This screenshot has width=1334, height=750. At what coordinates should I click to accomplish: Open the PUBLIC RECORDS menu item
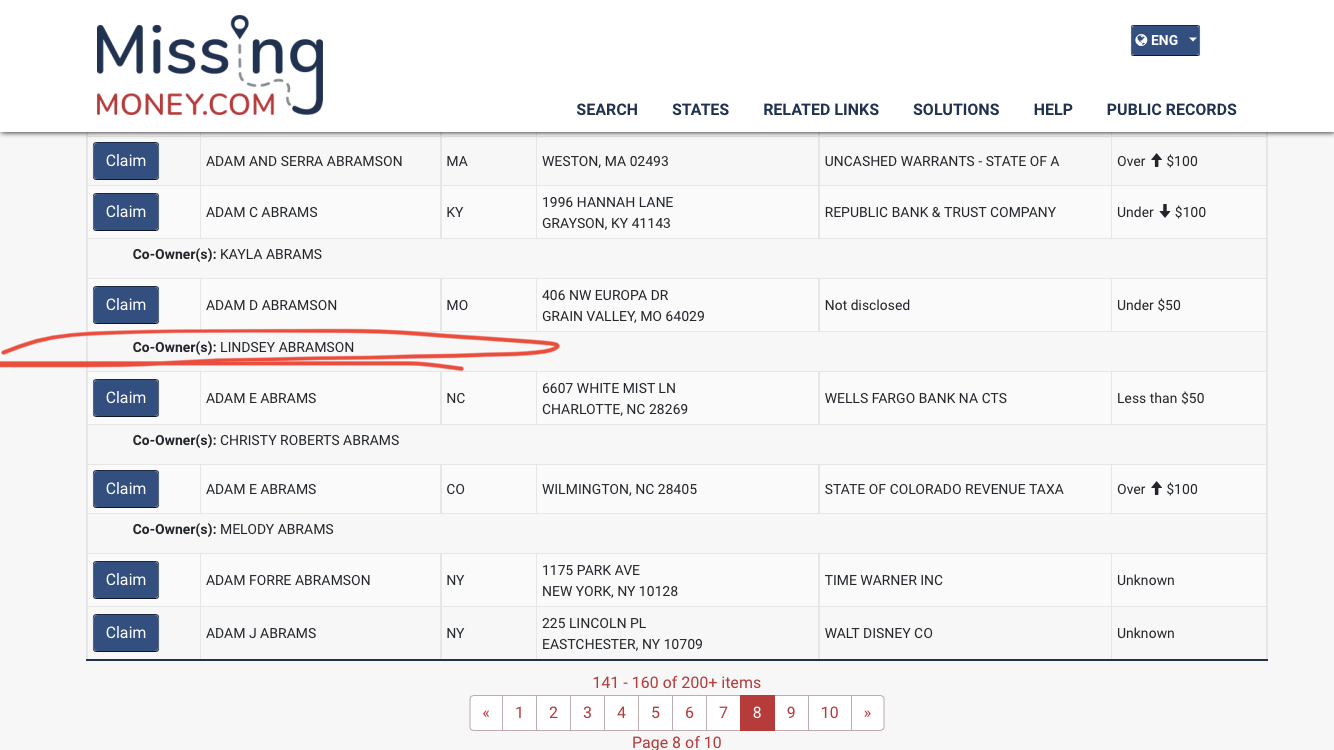tap(1171, 110)
